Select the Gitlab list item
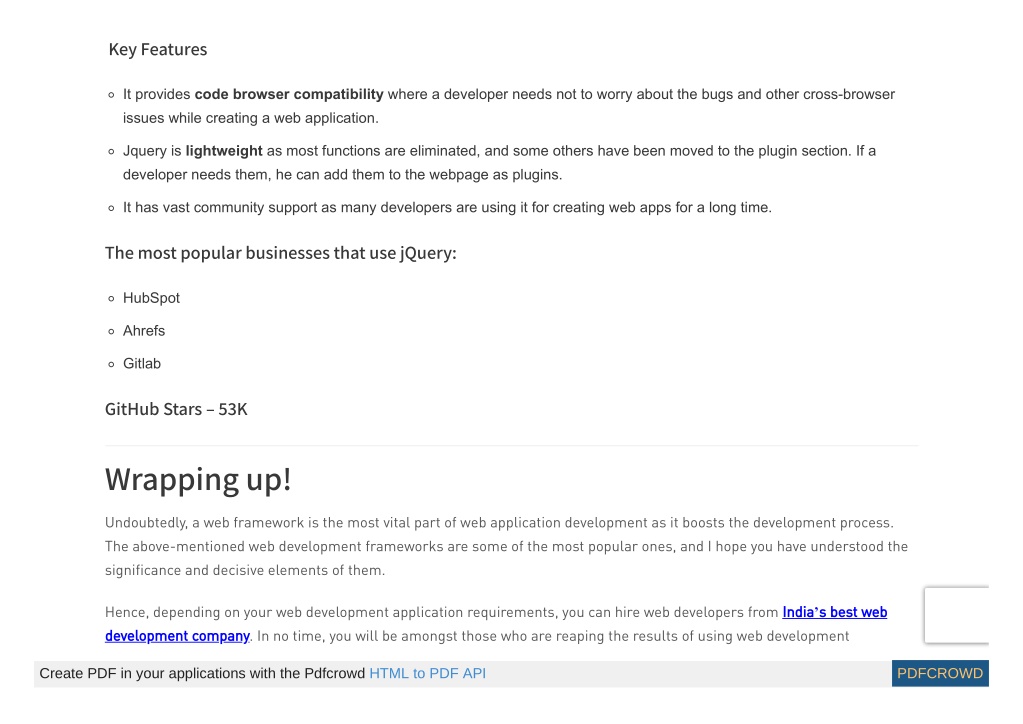Screen dimensions: 1023x724 [142, 363]
